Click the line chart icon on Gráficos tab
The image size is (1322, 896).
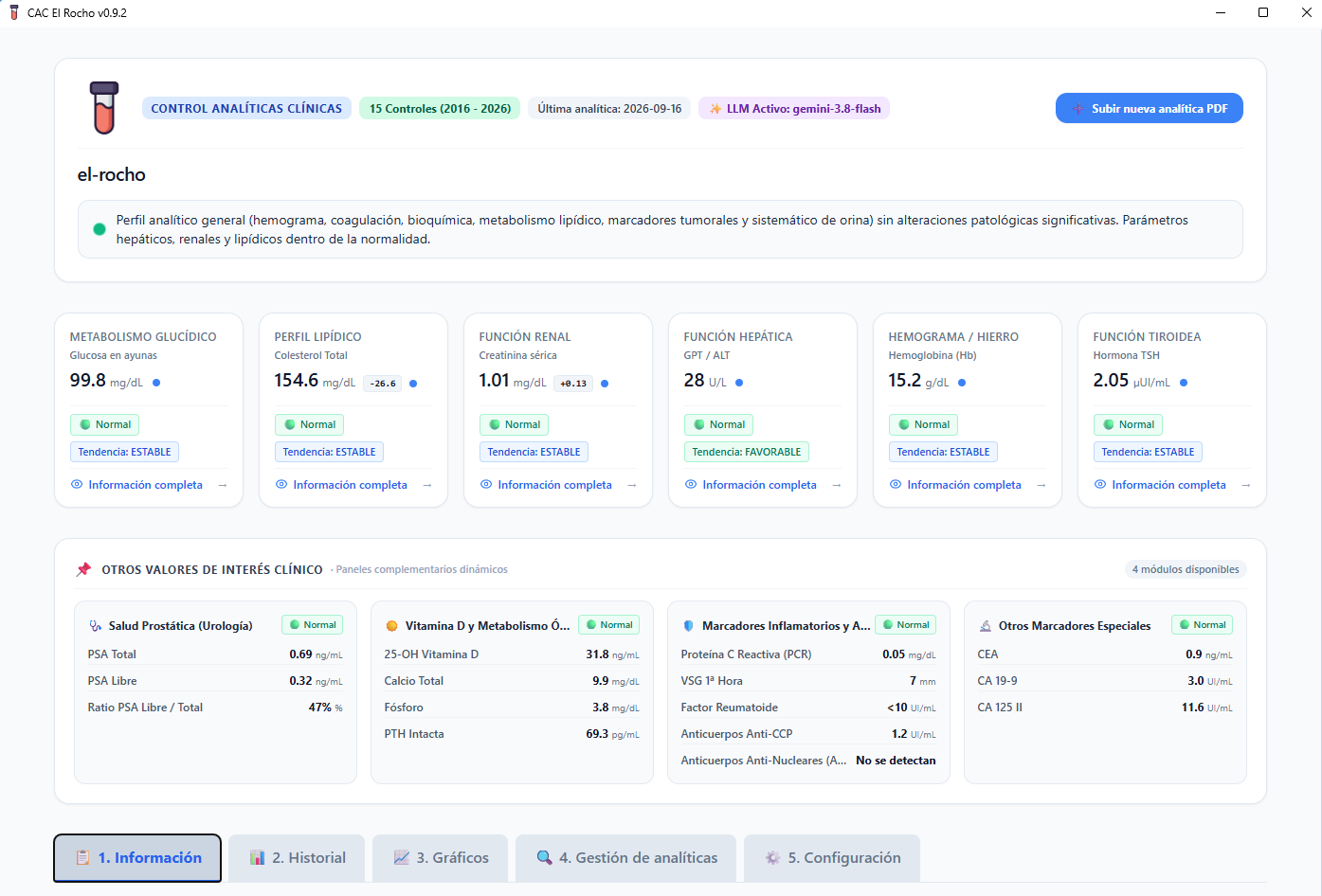coord(402,857)
